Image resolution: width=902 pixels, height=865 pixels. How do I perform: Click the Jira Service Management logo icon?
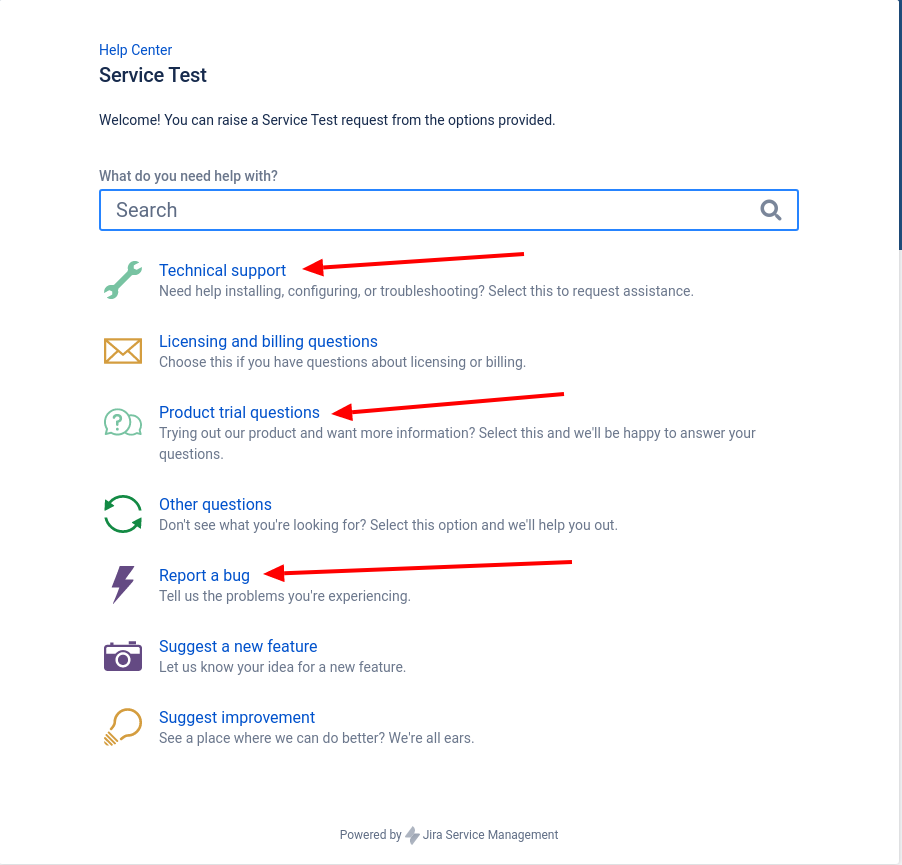click(x=412, y=835)
